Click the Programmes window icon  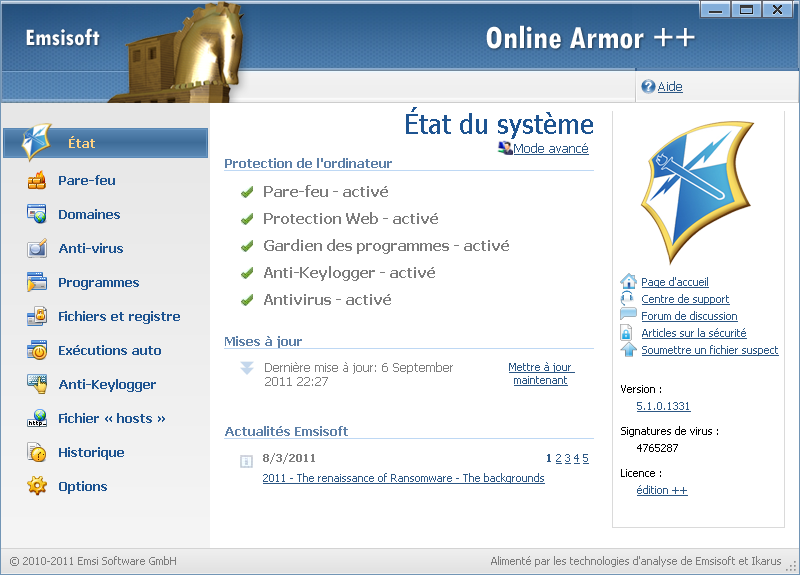37,282
